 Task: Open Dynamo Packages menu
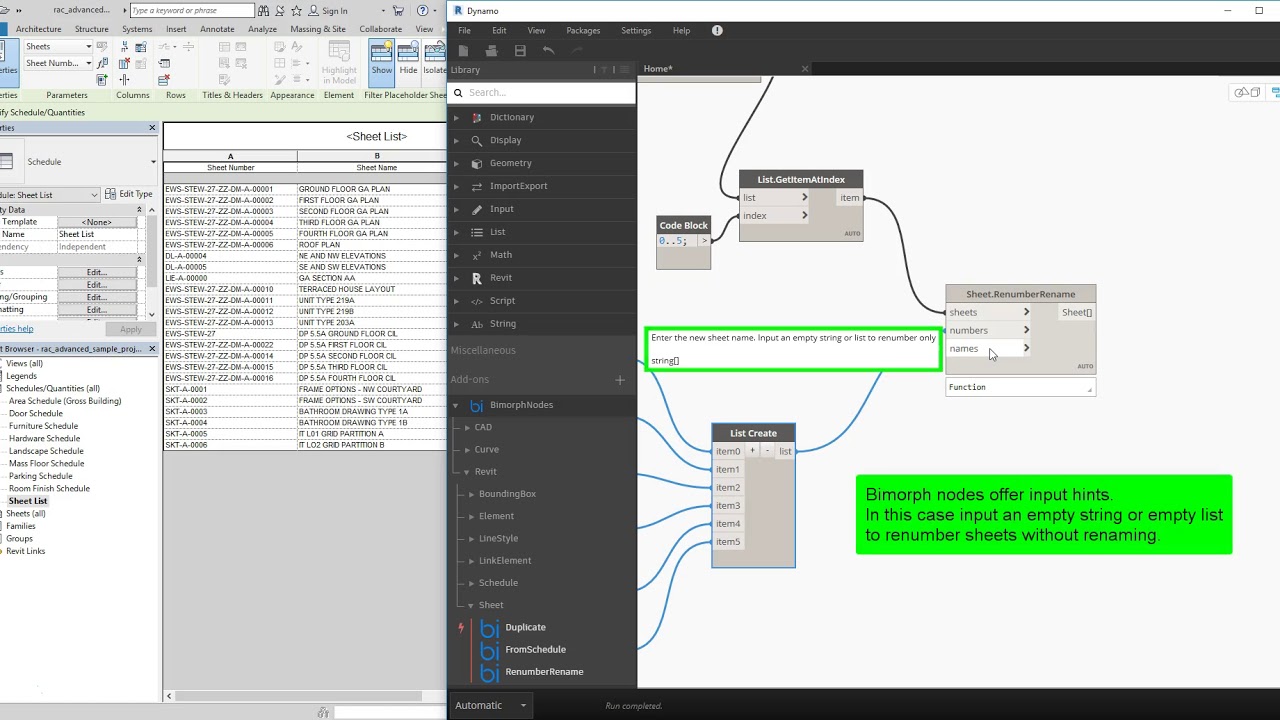click(x=583, y=31)
